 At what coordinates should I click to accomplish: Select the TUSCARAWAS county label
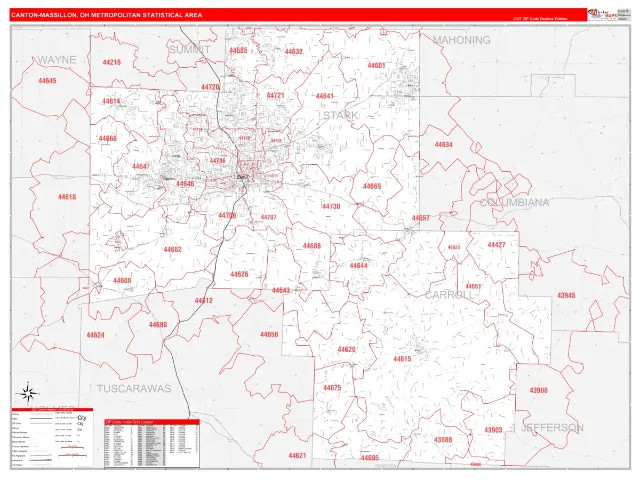tap(134, 388)
